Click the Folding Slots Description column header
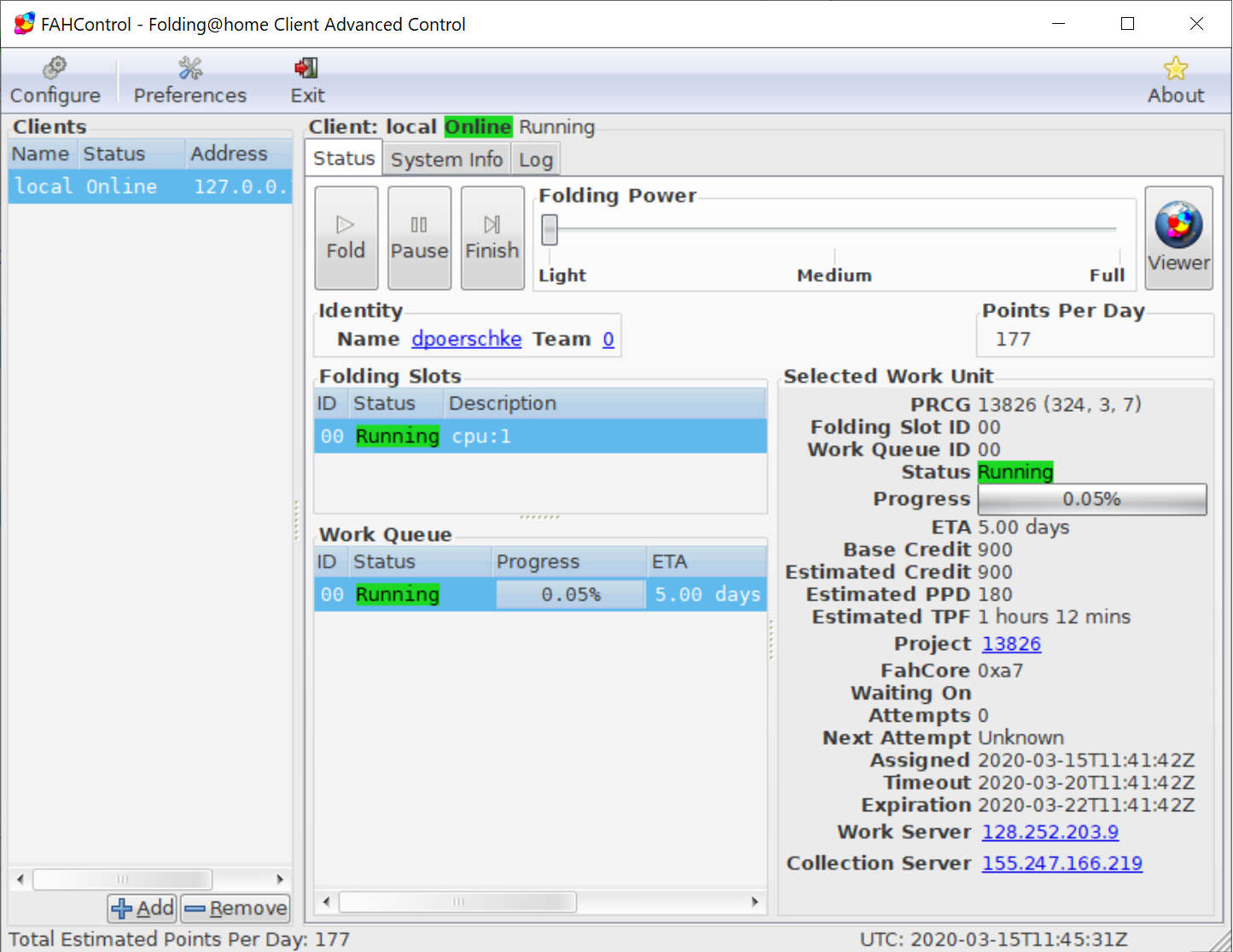The width and height of the screenshot is (1233, 952). (605, 403)
